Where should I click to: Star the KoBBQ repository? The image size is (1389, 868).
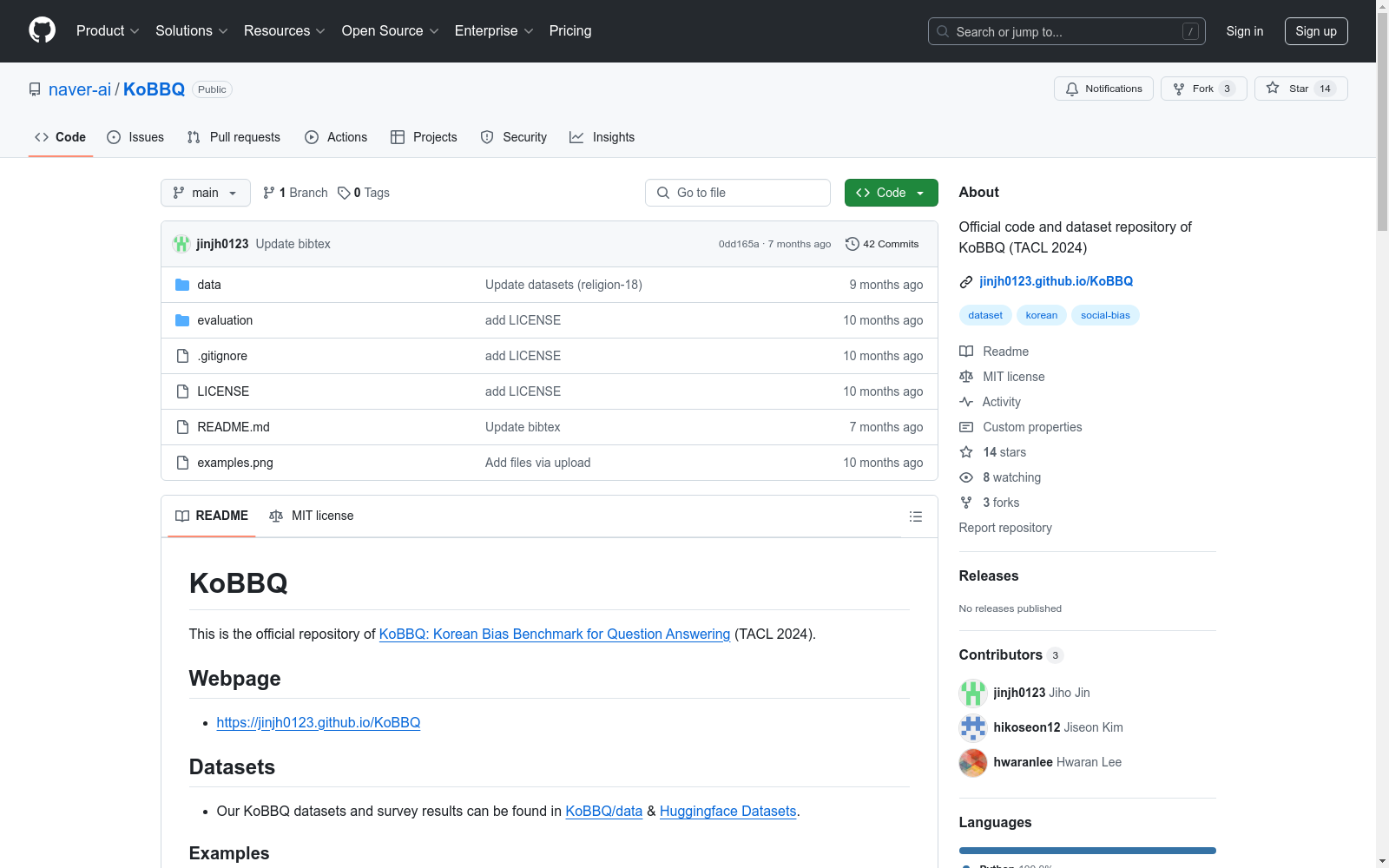coord(1300,89)
